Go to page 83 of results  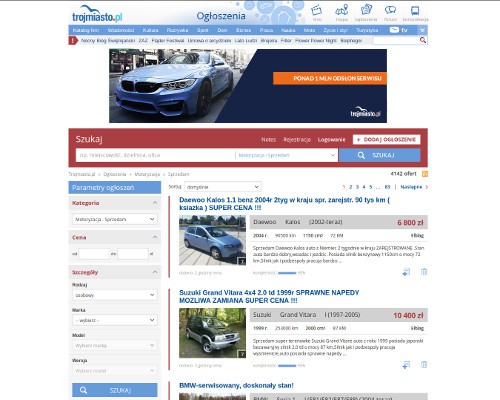click(387, 187)
